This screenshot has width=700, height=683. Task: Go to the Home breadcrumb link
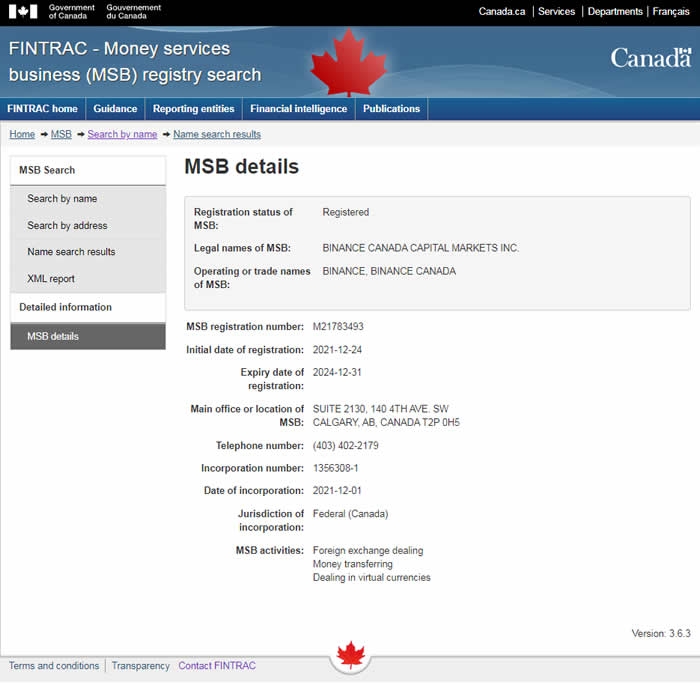(22, 134)
